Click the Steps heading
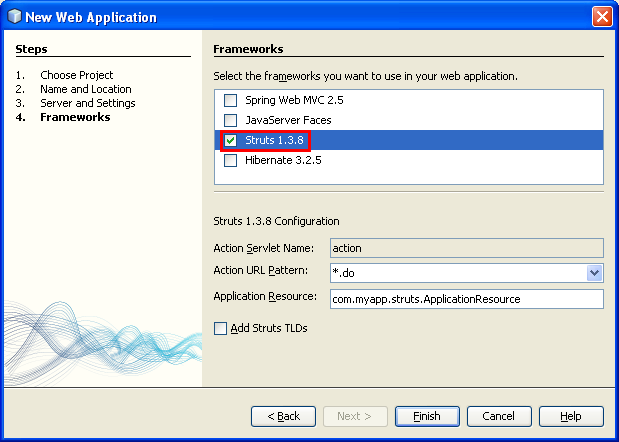This screenshot has height=442, width=619. coord(31,49)
